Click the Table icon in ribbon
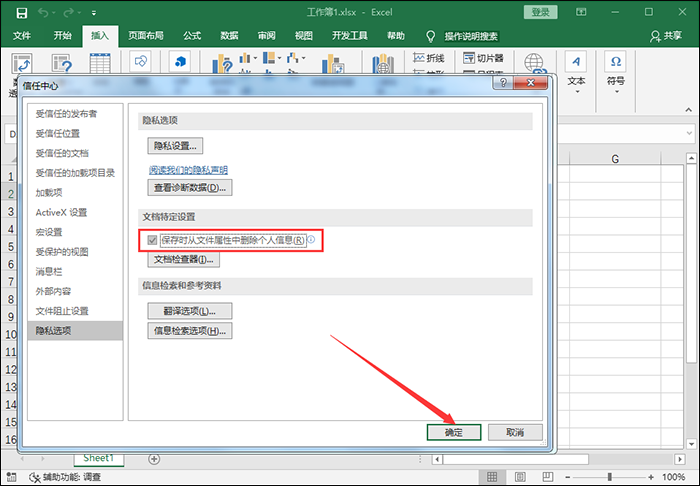This screenshot has height=486, width=700. (100, 64)
